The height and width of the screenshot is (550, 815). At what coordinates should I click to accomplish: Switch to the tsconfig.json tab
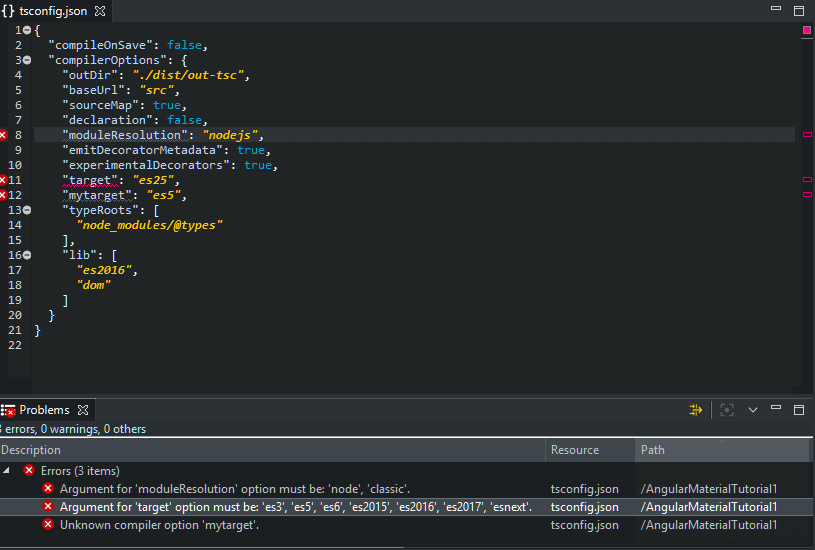click(x=52, y=11)
